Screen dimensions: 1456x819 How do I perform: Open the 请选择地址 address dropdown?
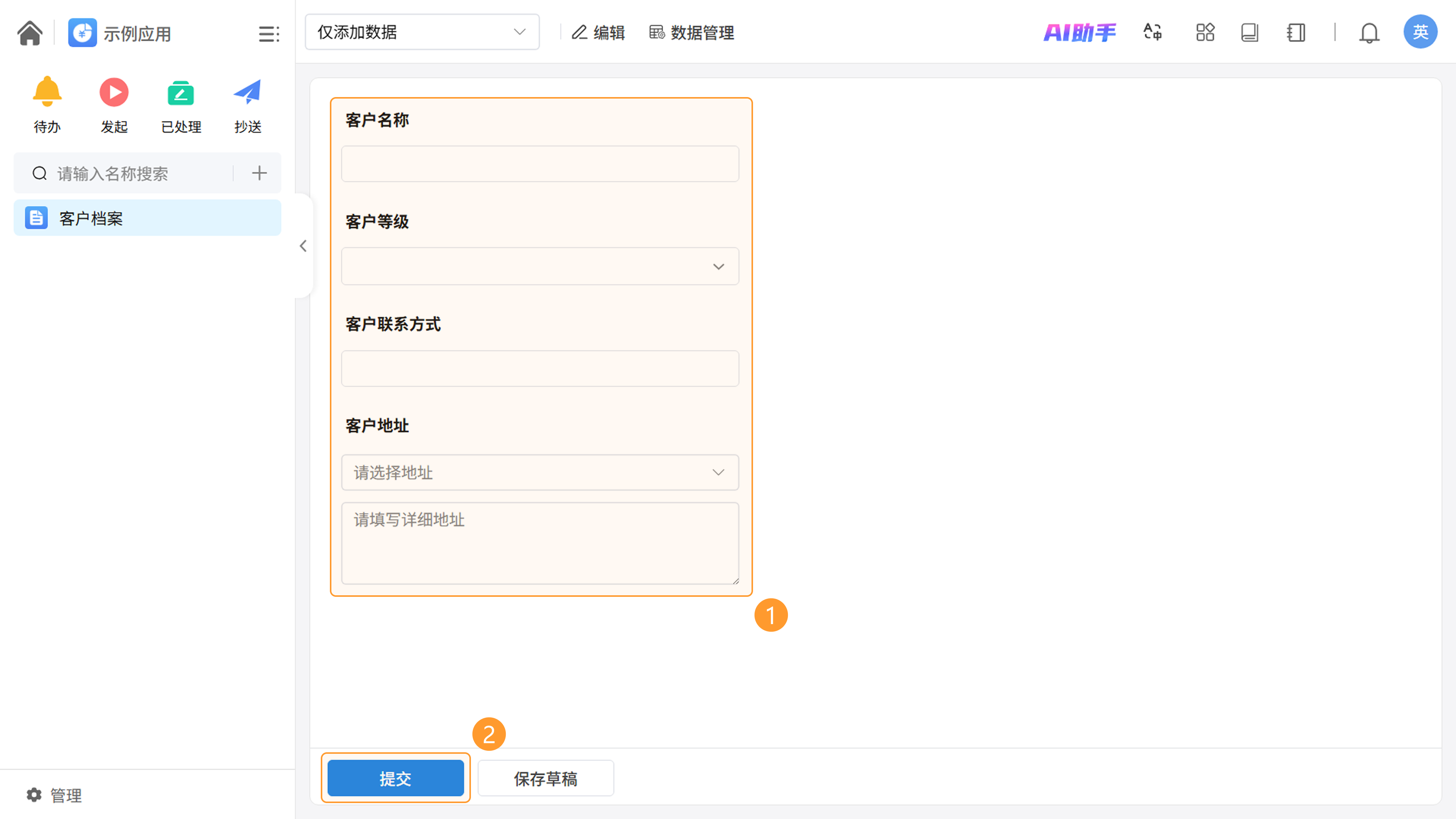[x=540, y=472]
